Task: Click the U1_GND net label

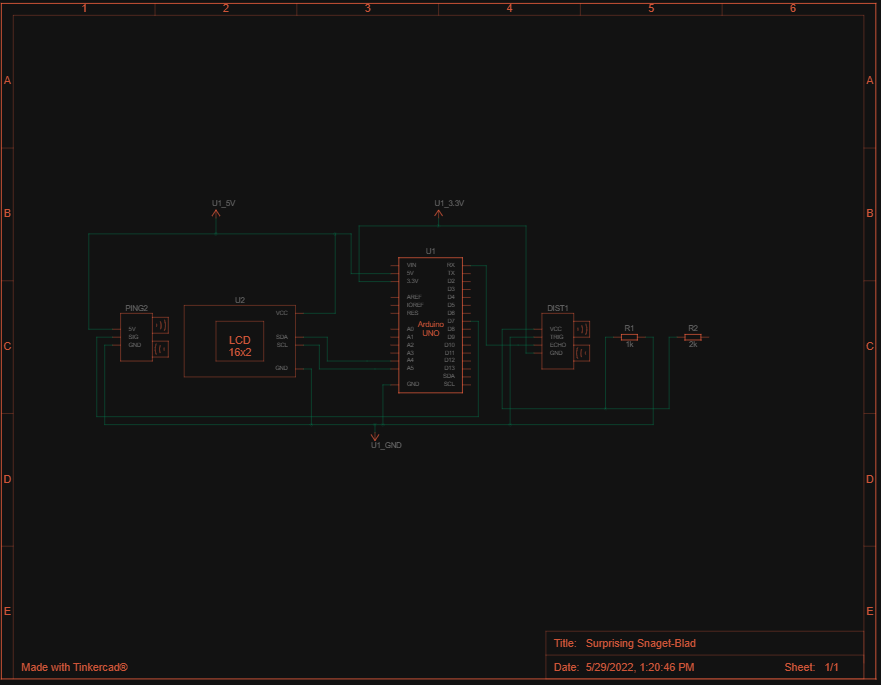Action: point(386,445)
